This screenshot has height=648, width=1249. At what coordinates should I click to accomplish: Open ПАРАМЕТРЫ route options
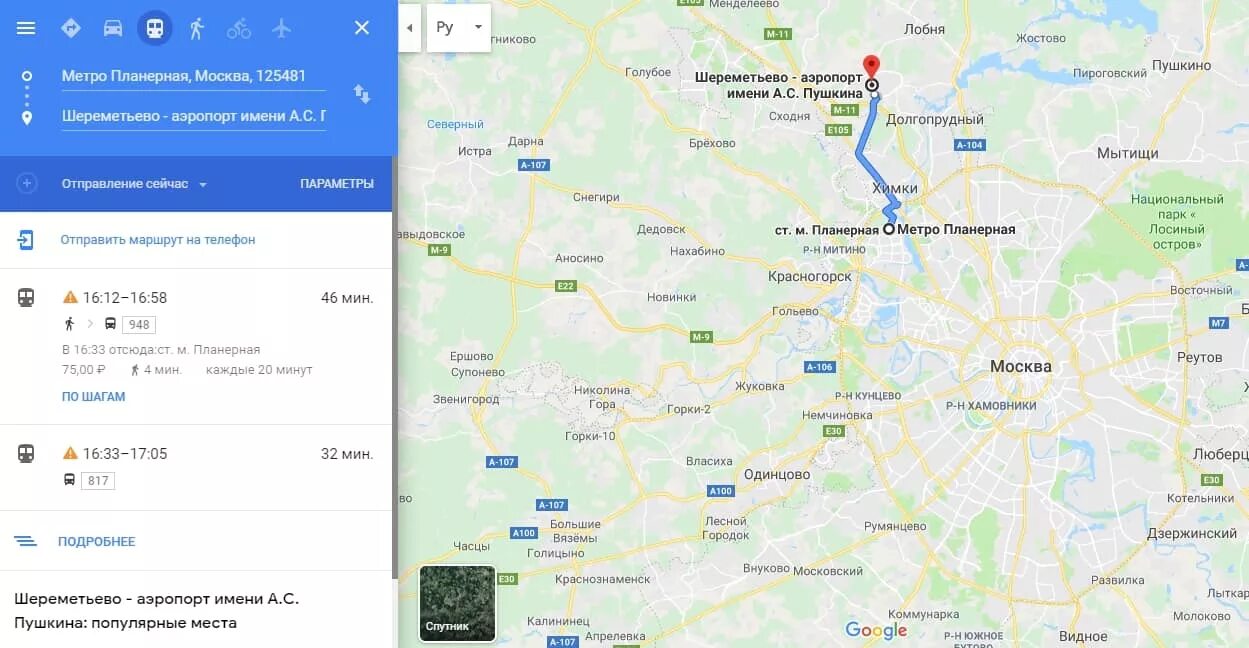click(337, 184)
